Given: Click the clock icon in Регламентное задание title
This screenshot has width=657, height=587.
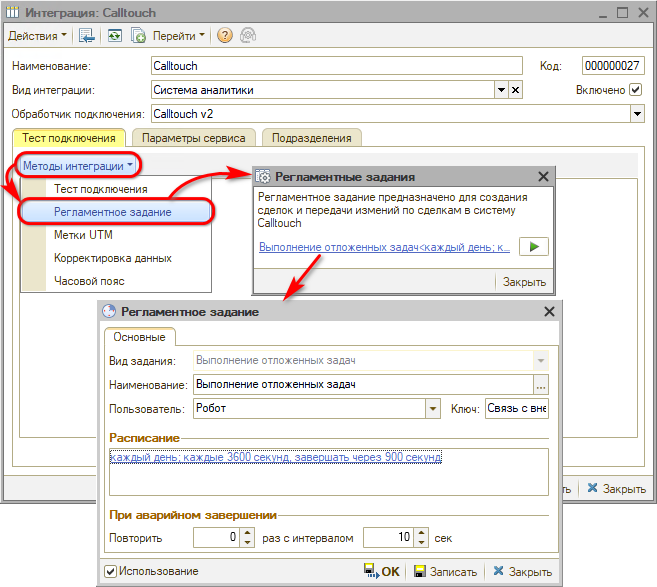Looking at the screenshot, I should coord(109,311).
